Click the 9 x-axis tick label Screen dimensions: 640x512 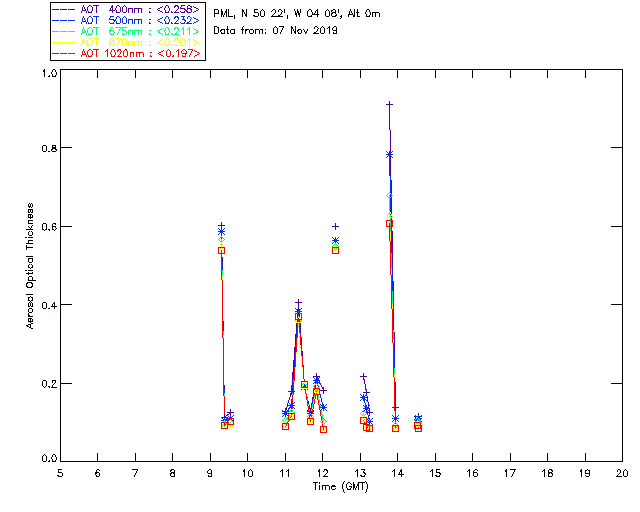(x=210, y=473)
